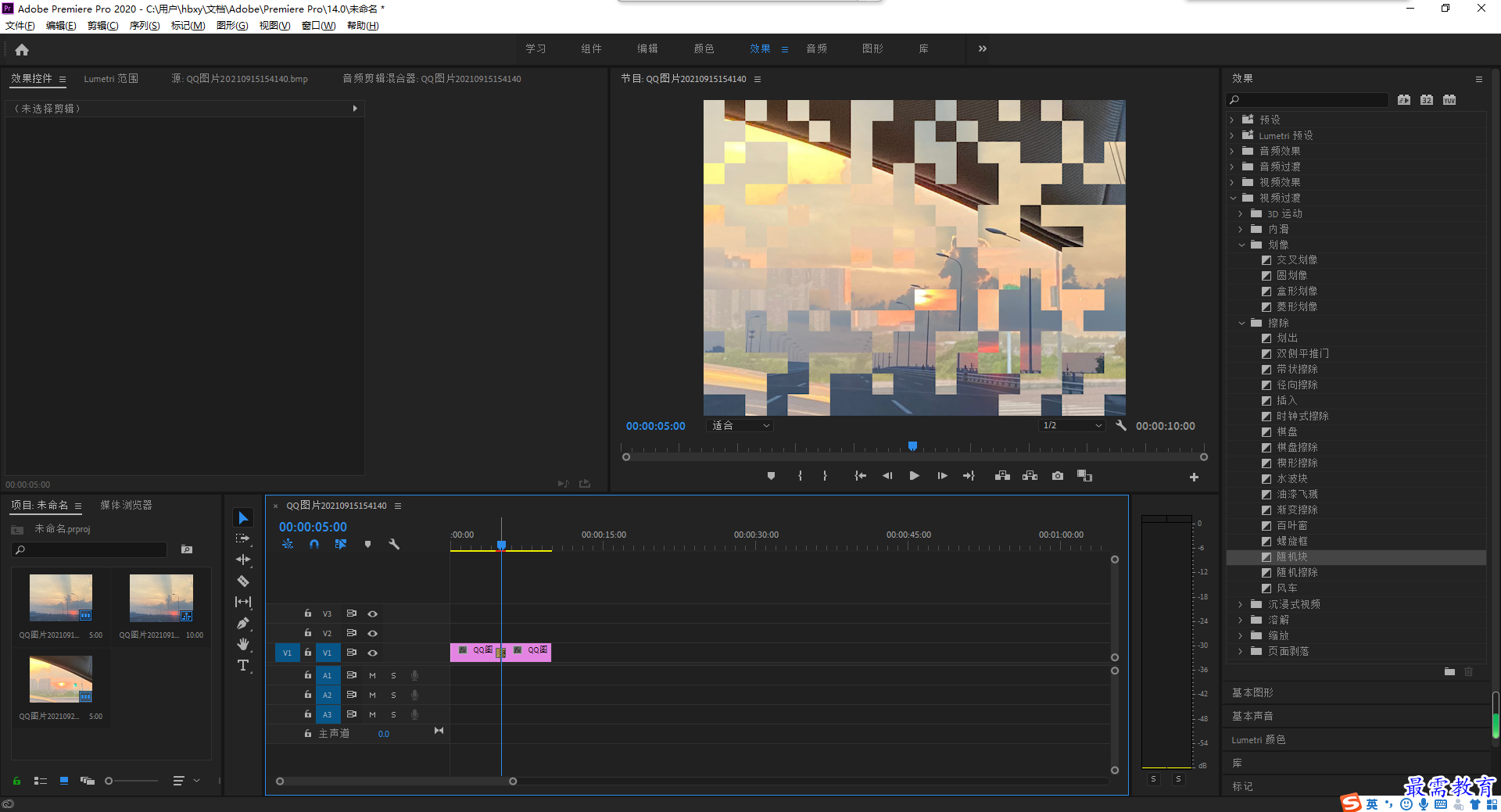This screenshot has height=812, width=1501.
Task: Open program monitor wrench settings
Action: pos(1121,426)
